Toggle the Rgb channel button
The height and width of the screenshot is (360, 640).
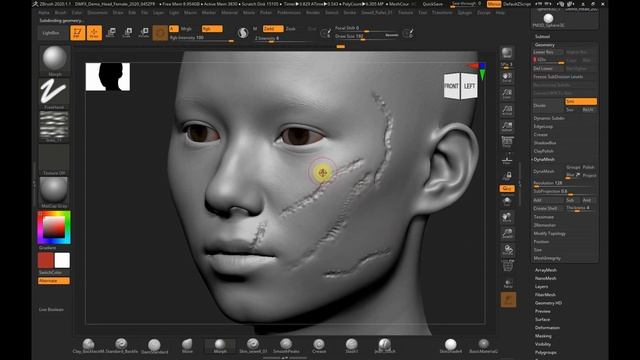coord(212,29)
